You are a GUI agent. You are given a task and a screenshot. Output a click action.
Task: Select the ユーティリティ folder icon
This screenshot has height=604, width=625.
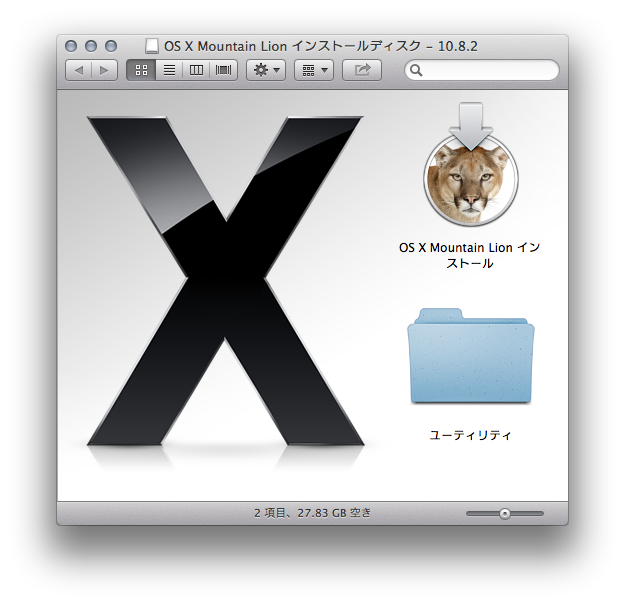coord(471,356)
